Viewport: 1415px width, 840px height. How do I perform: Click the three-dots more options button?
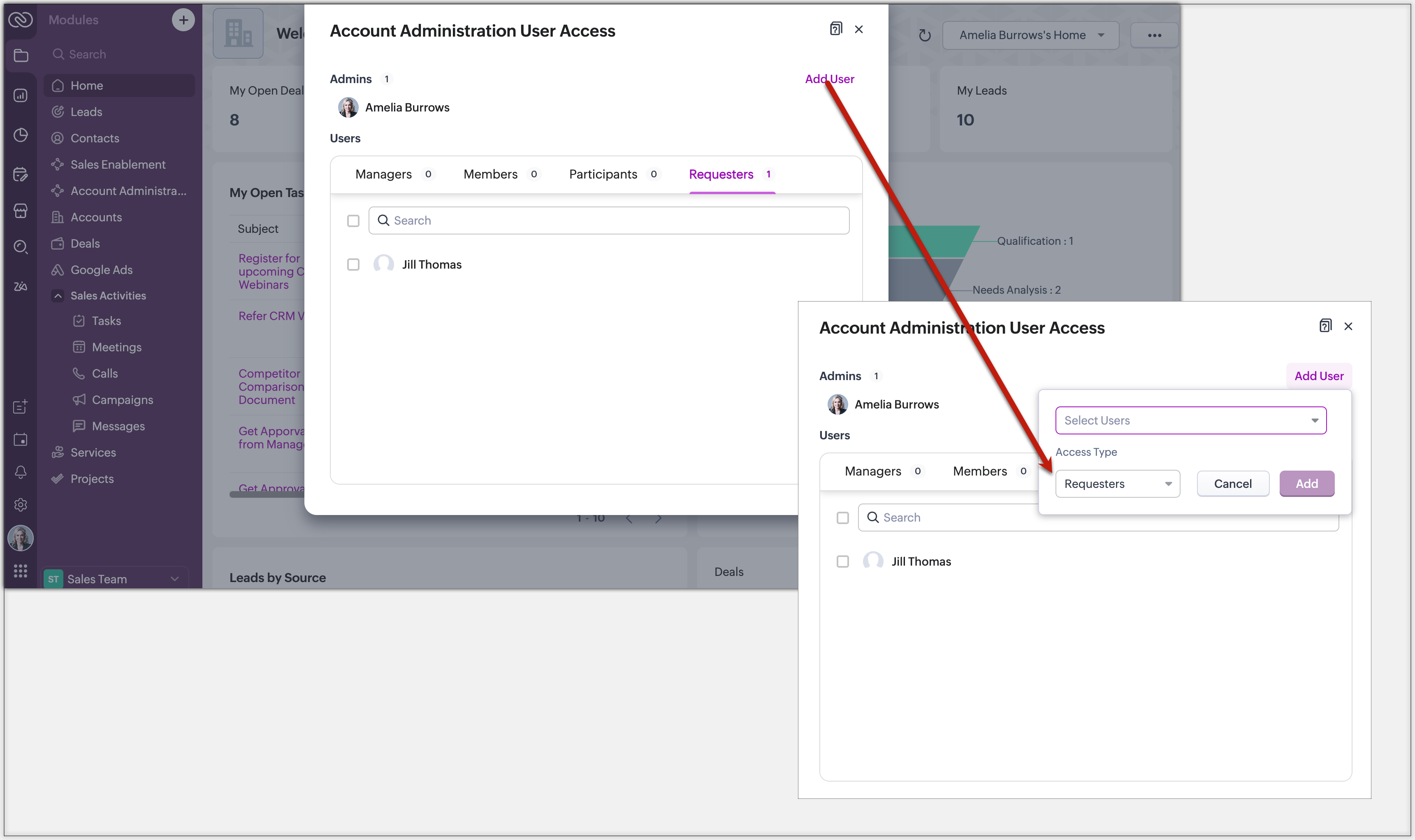pos(1154,36)
